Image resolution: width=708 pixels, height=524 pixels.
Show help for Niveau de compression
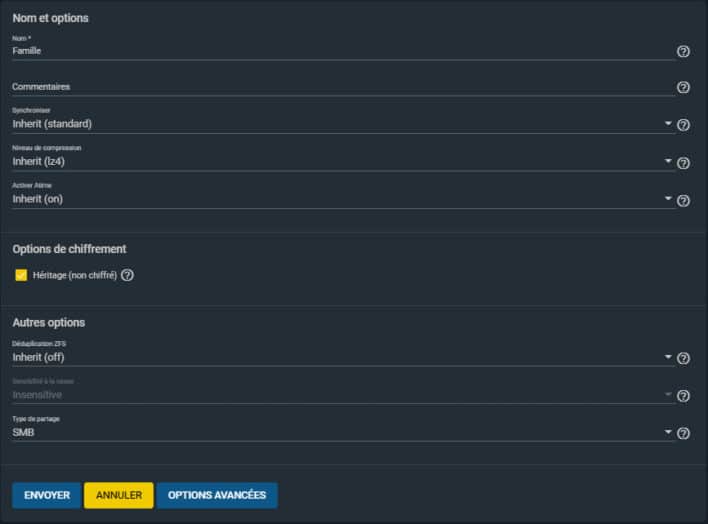click(x=683, y=163)
